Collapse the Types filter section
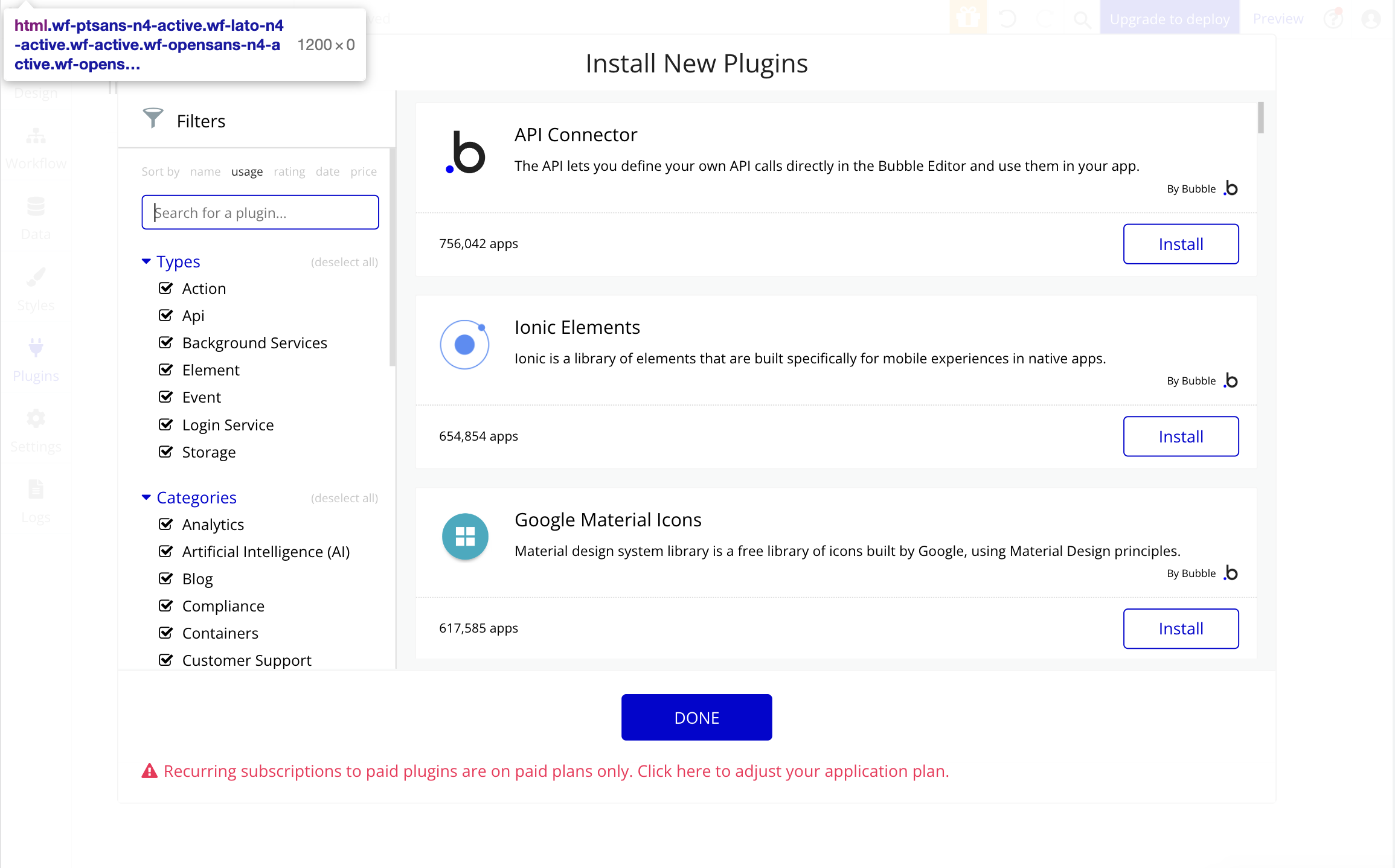Screen dimensions: 1395x868 (146, 261)
